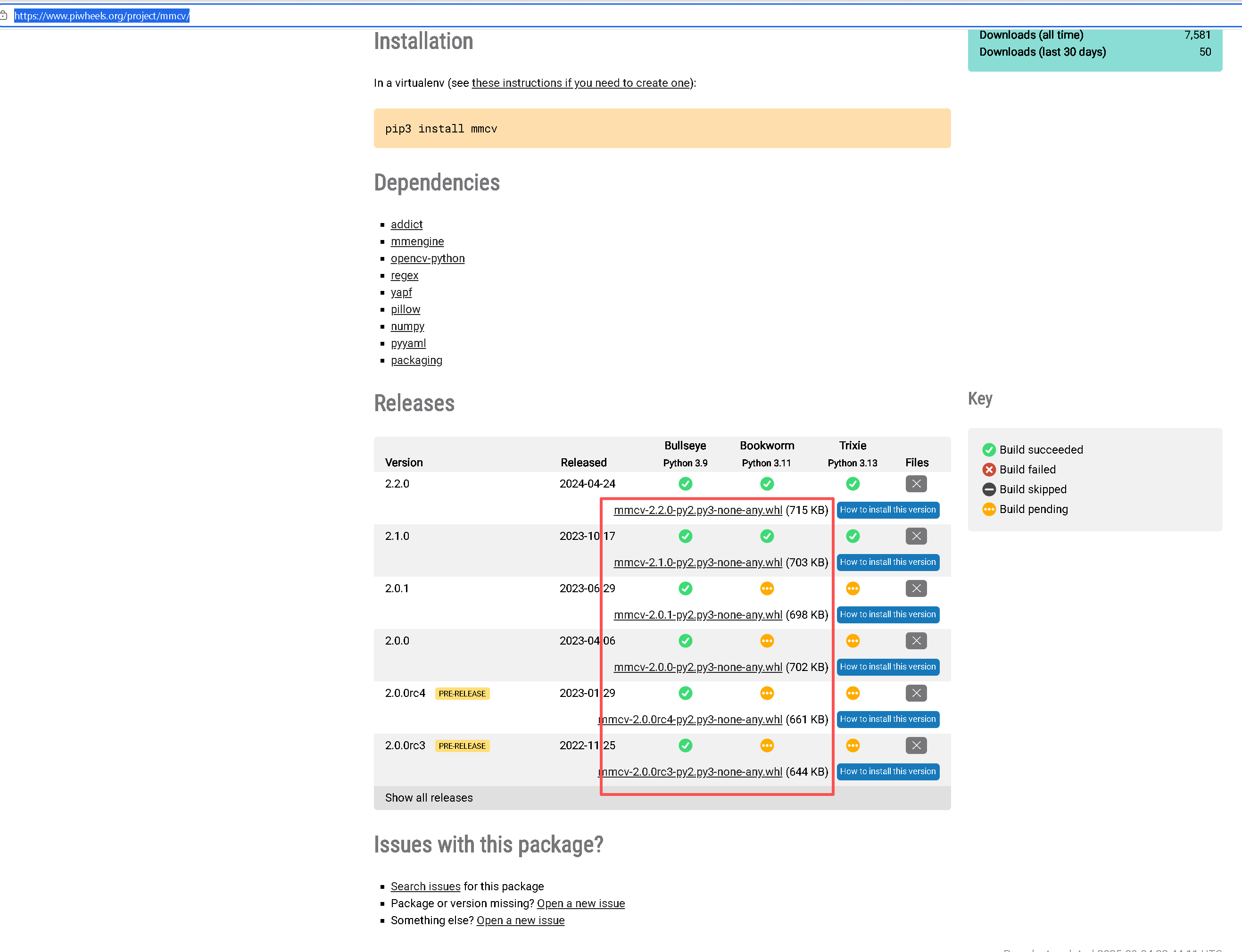Image resolution: width=1242 pixels, height=952 pixels.
Task: Open install instructions for mmcv 2.0.1
Action: 887,615
